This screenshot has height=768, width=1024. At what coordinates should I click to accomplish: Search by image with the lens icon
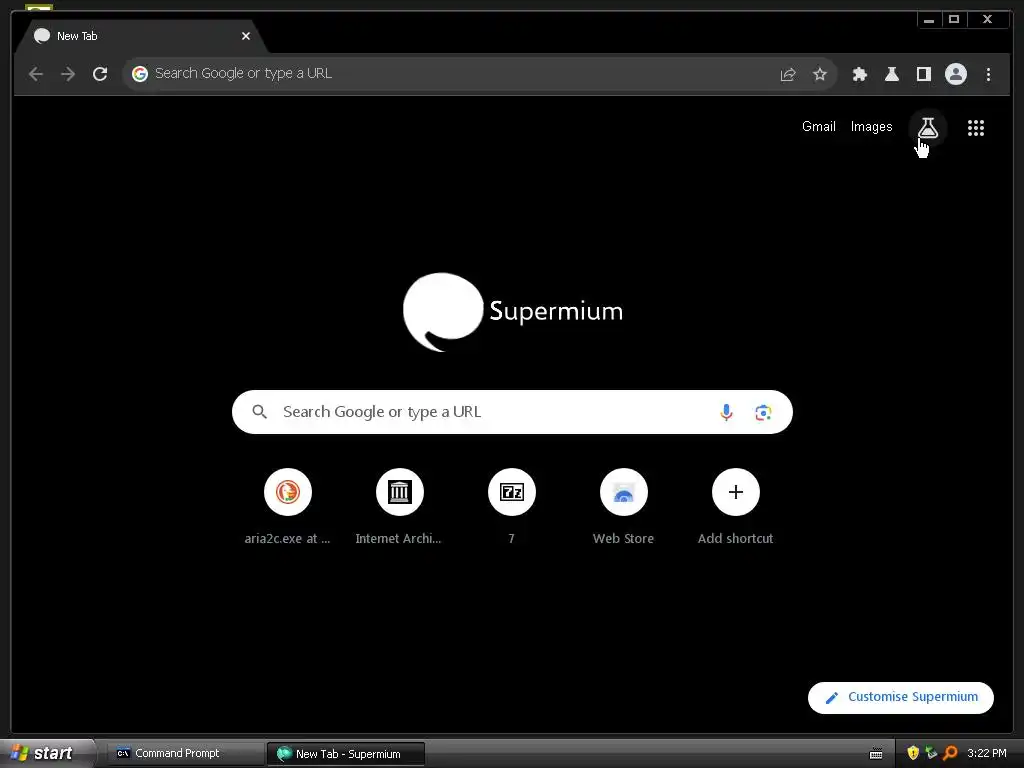(763, 413)
